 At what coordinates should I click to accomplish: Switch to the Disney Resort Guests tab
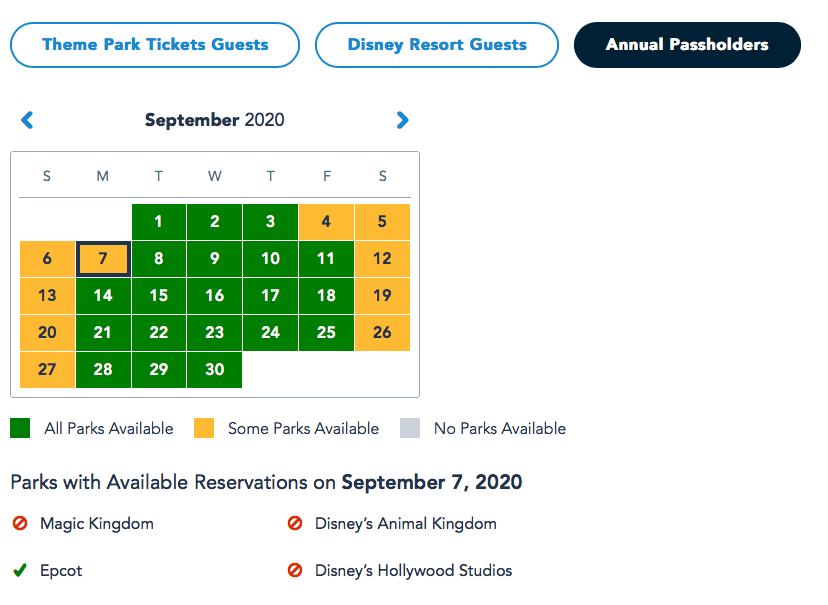tap(437, 45)
